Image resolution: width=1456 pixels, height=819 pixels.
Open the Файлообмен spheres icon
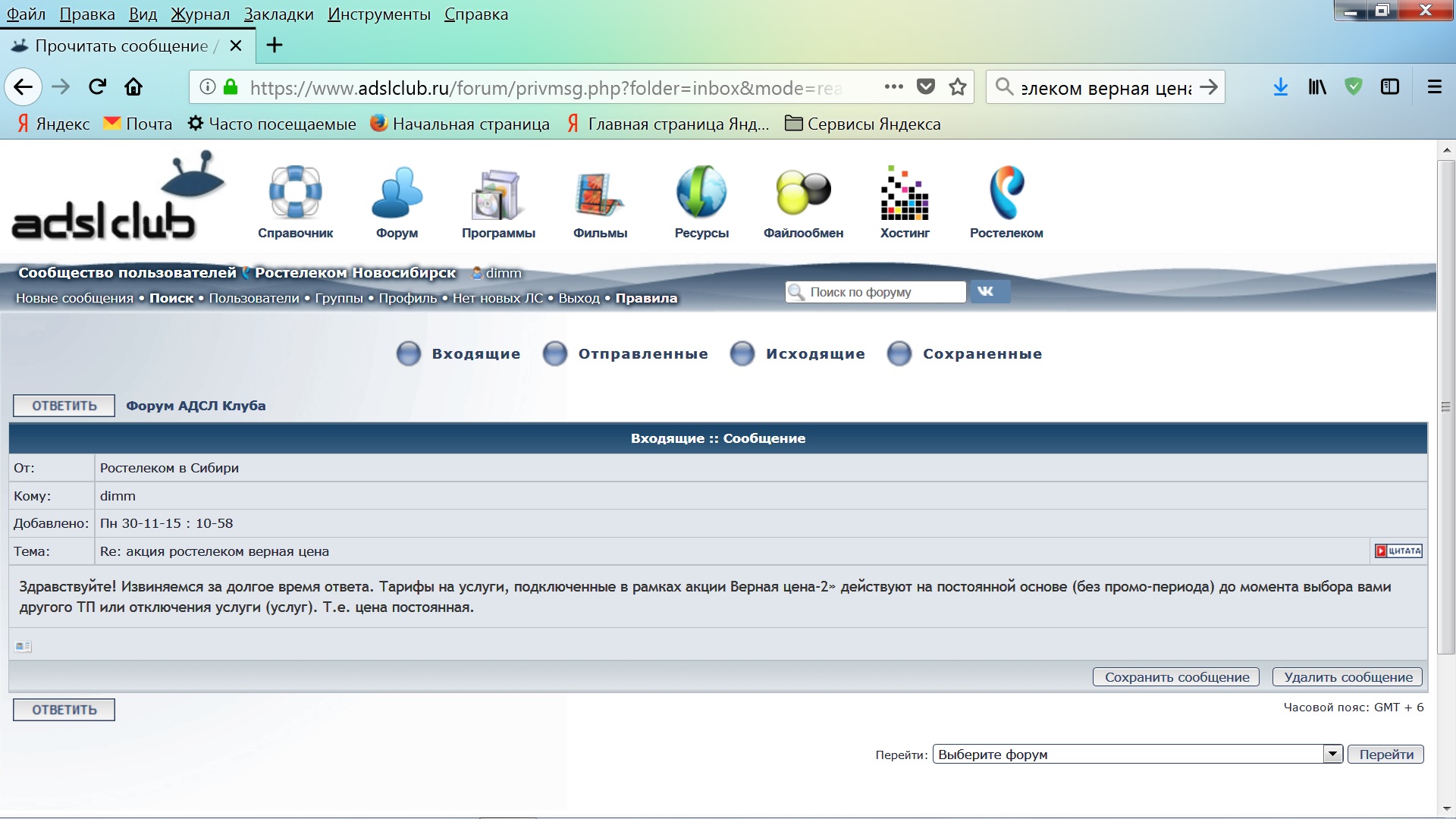click(x=803, y=192)
